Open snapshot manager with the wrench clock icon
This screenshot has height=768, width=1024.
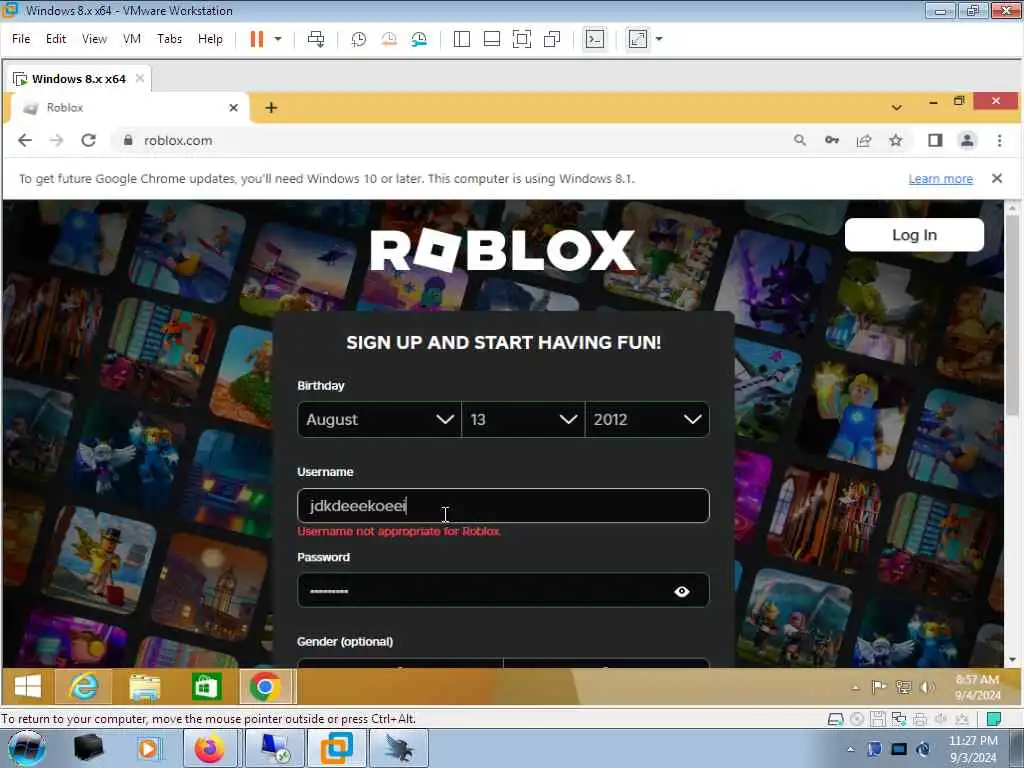pos(419,39)
